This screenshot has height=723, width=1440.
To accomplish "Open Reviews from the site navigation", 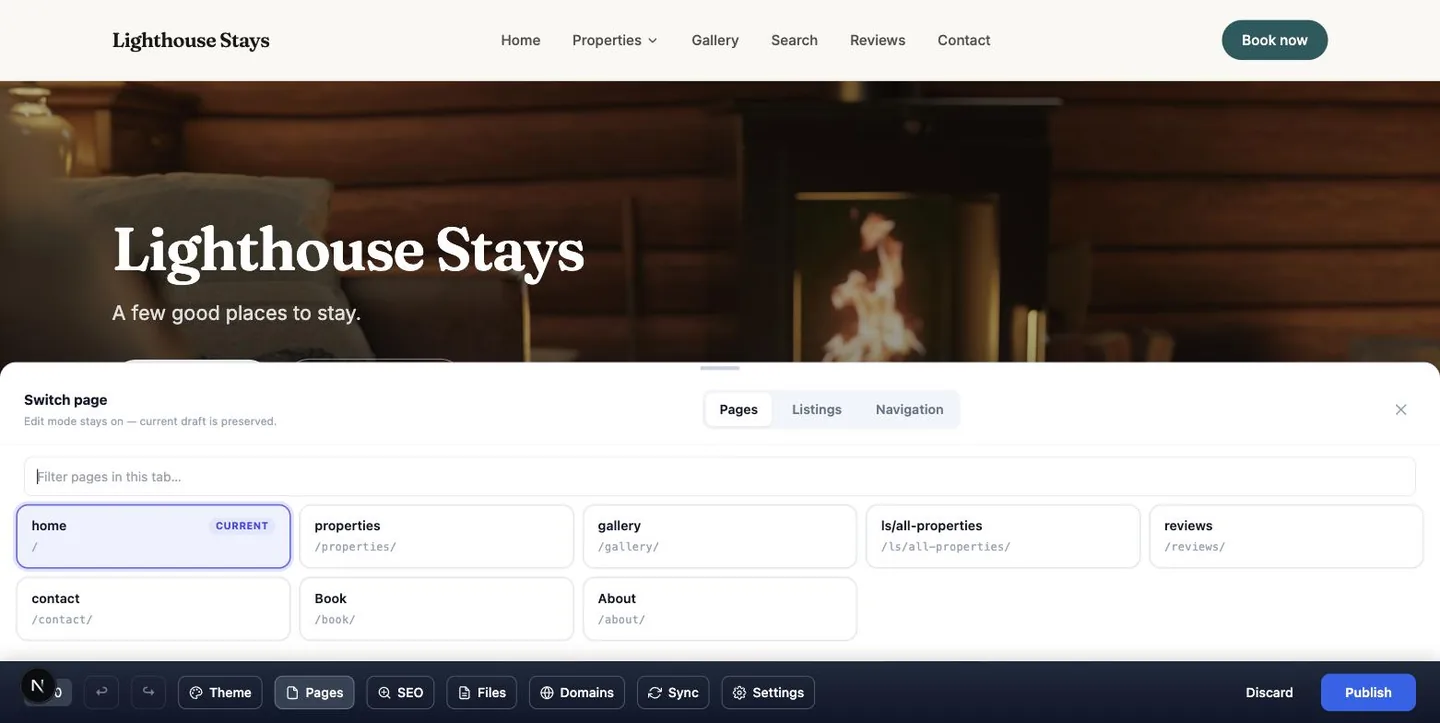I will click(x=877, y=40).
